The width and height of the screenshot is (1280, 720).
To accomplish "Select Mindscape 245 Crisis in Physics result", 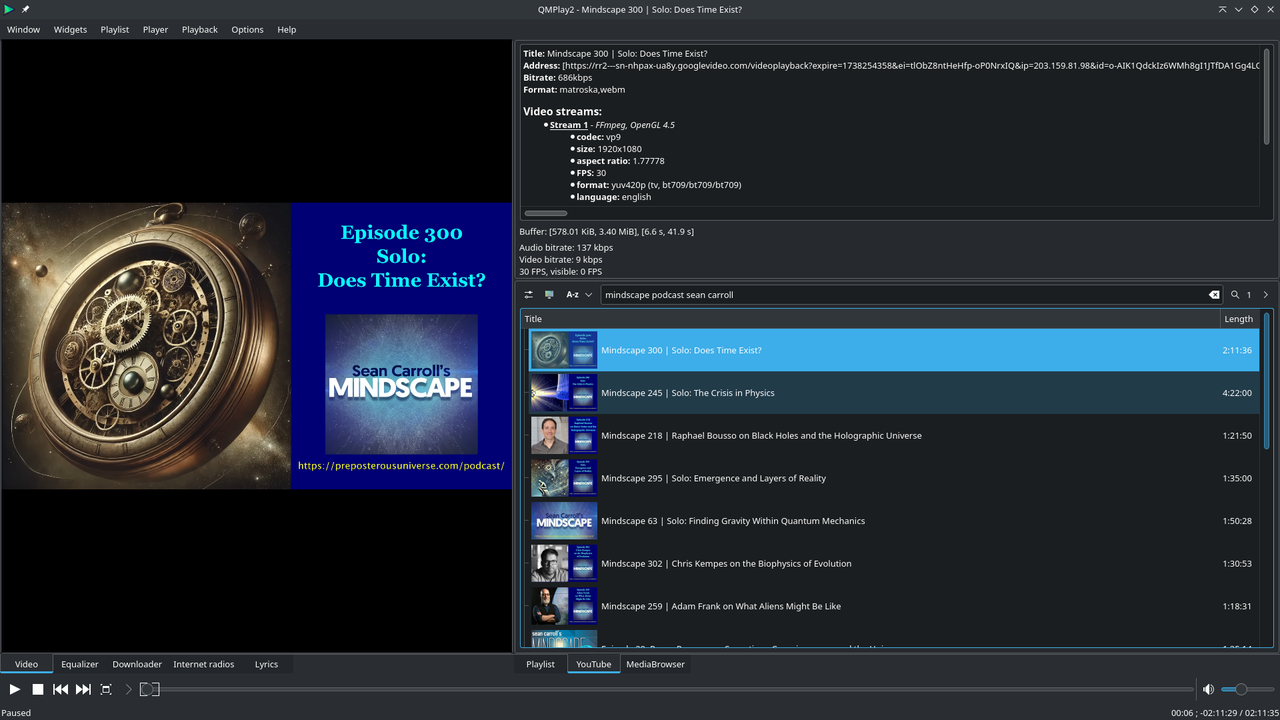I will pos(894,393).
